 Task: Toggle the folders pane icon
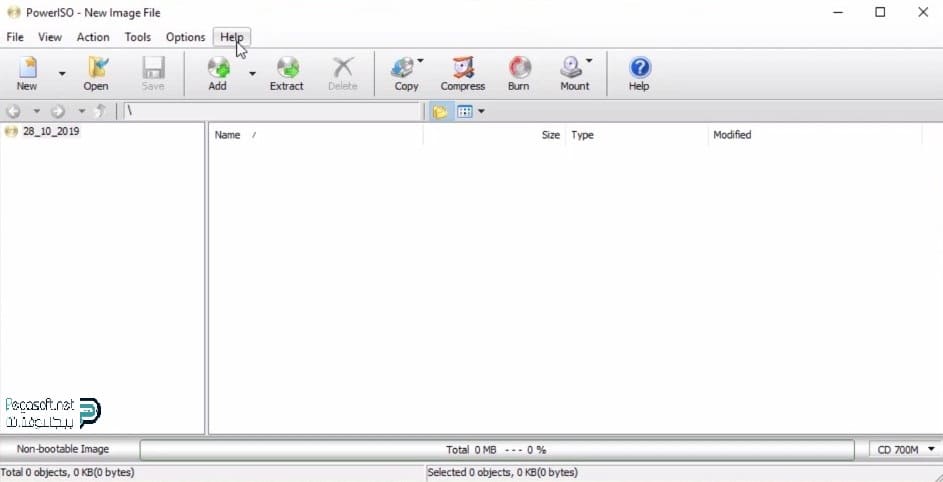(x=440, y=111)
